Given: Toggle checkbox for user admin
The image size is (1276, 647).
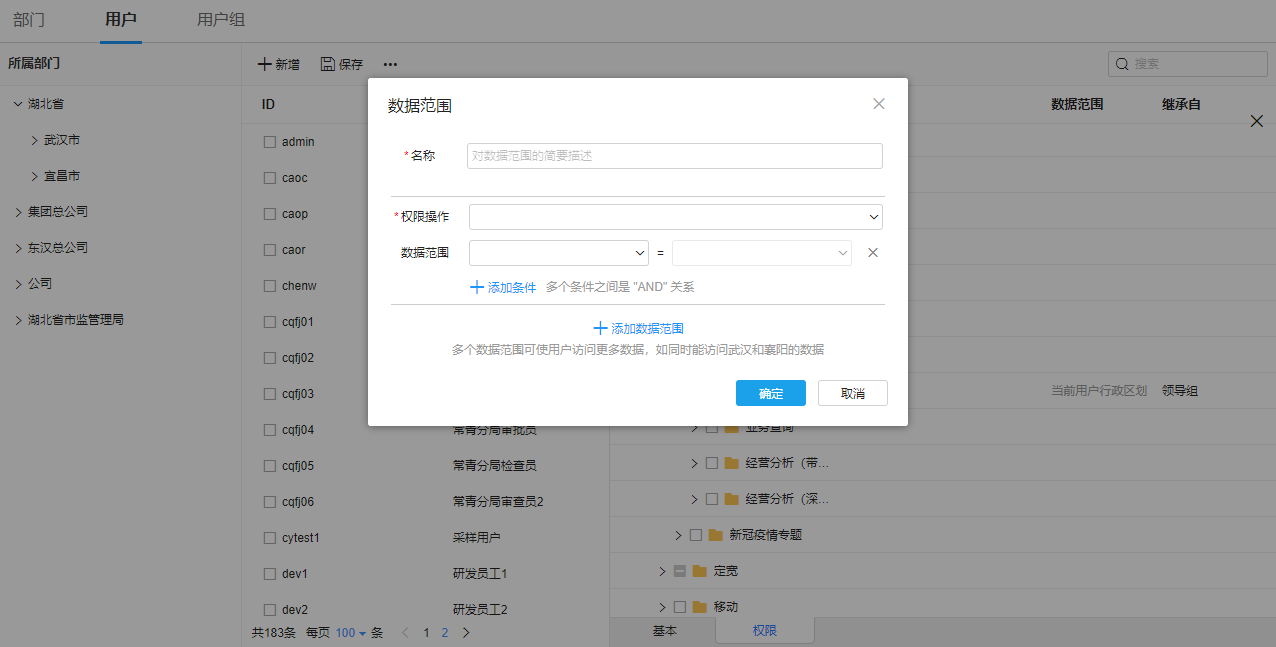Looking at the screenshot, I should [x=270, y=142].
